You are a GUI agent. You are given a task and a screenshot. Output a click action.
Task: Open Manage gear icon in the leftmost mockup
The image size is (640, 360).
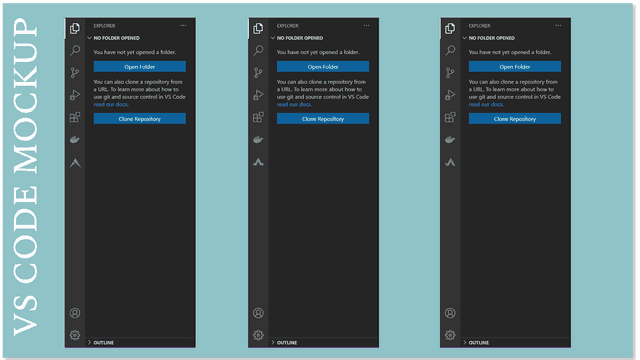tap(75, 335)
